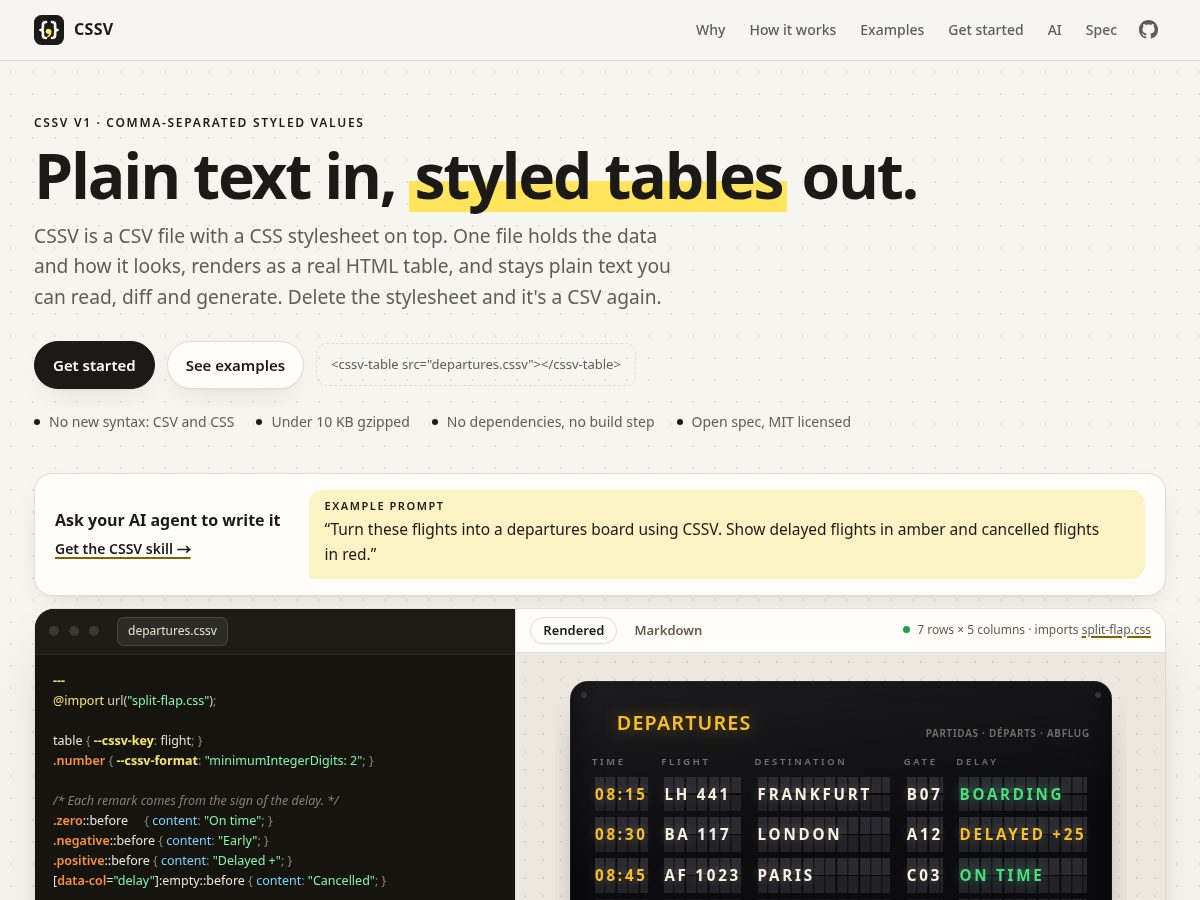Click the 08:45 time cell
Viewport: 1200px width, 900px height.
621,875
